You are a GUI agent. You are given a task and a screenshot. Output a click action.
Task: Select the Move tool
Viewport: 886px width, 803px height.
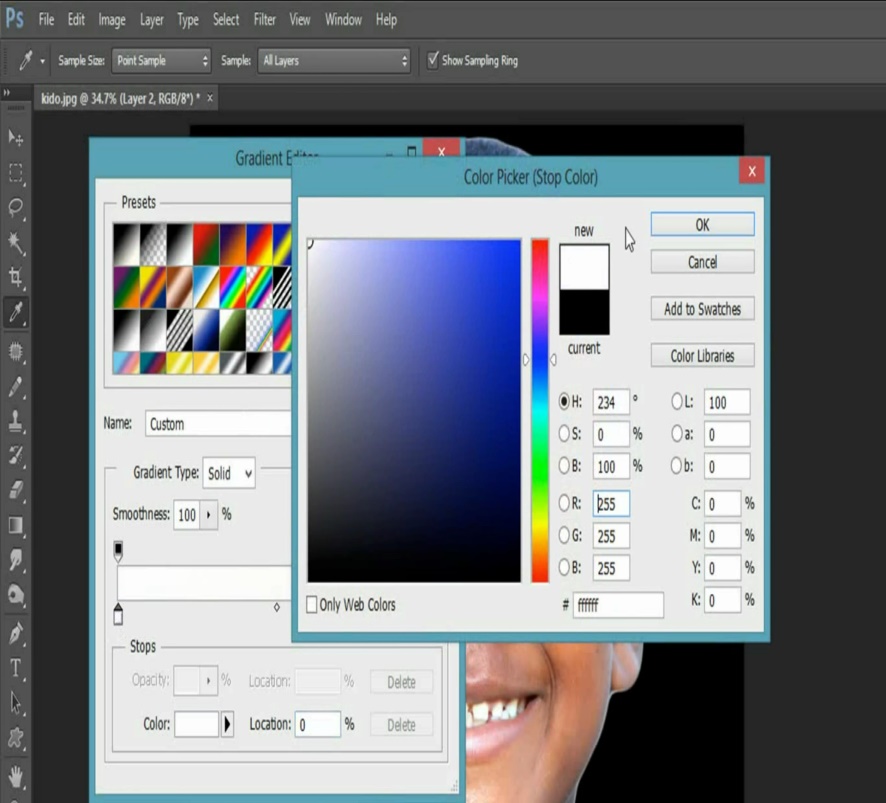(x=16, y=137)
